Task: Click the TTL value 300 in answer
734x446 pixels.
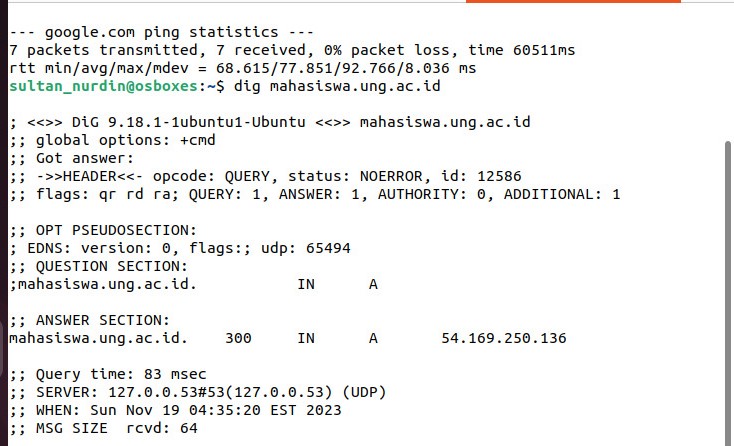Action: 238,338
